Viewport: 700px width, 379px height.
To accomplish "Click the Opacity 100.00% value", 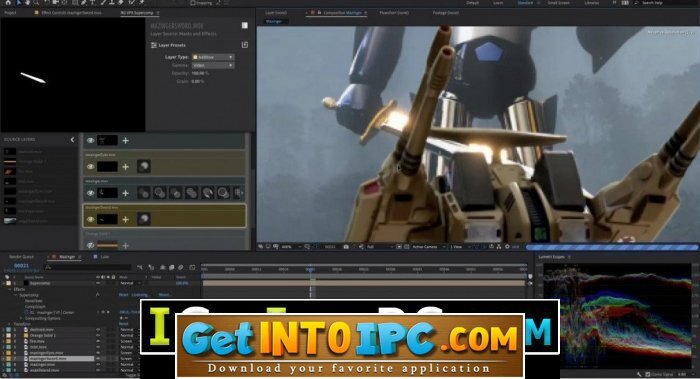I will [200, 73].
